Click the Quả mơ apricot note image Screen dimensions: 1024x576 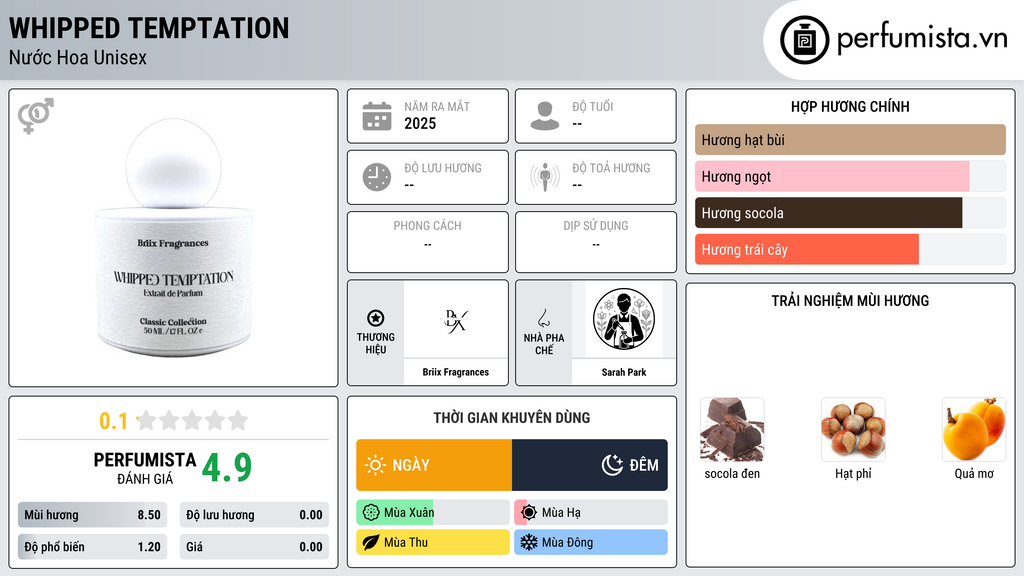[x=974, y=430]
